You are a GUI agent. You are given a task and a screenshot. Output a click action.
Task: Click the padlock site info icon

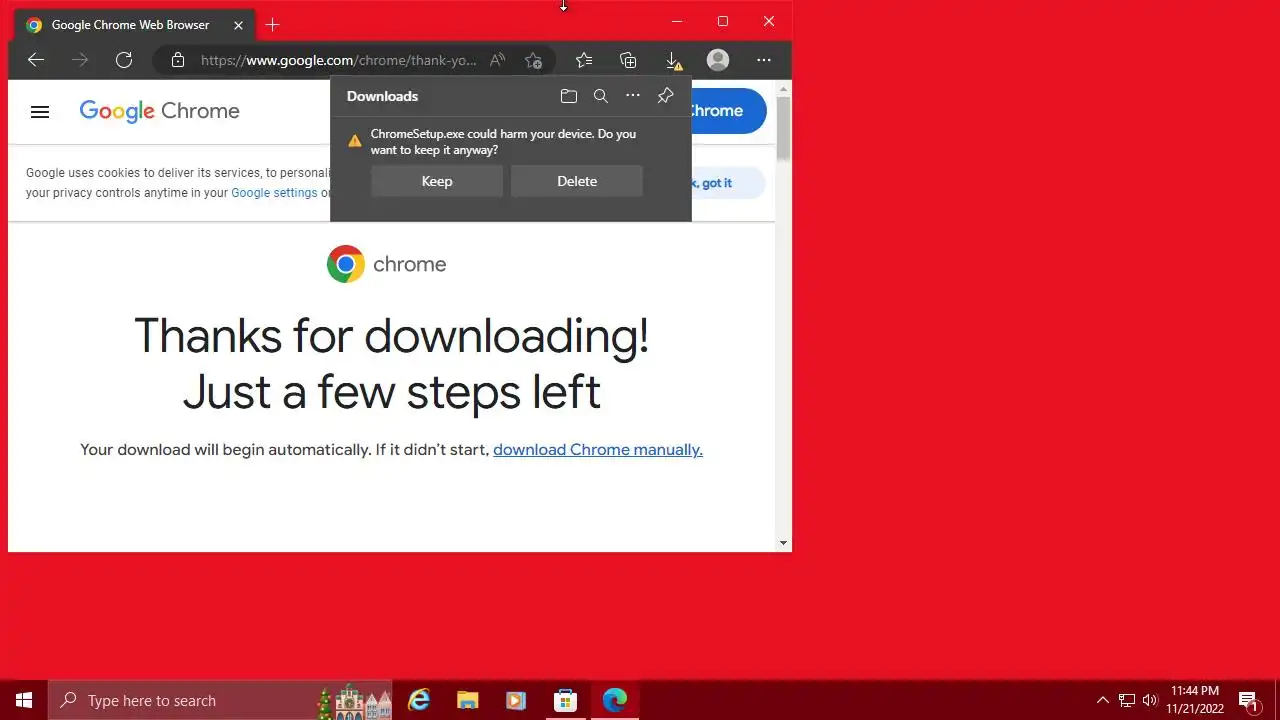coord(178,60)
